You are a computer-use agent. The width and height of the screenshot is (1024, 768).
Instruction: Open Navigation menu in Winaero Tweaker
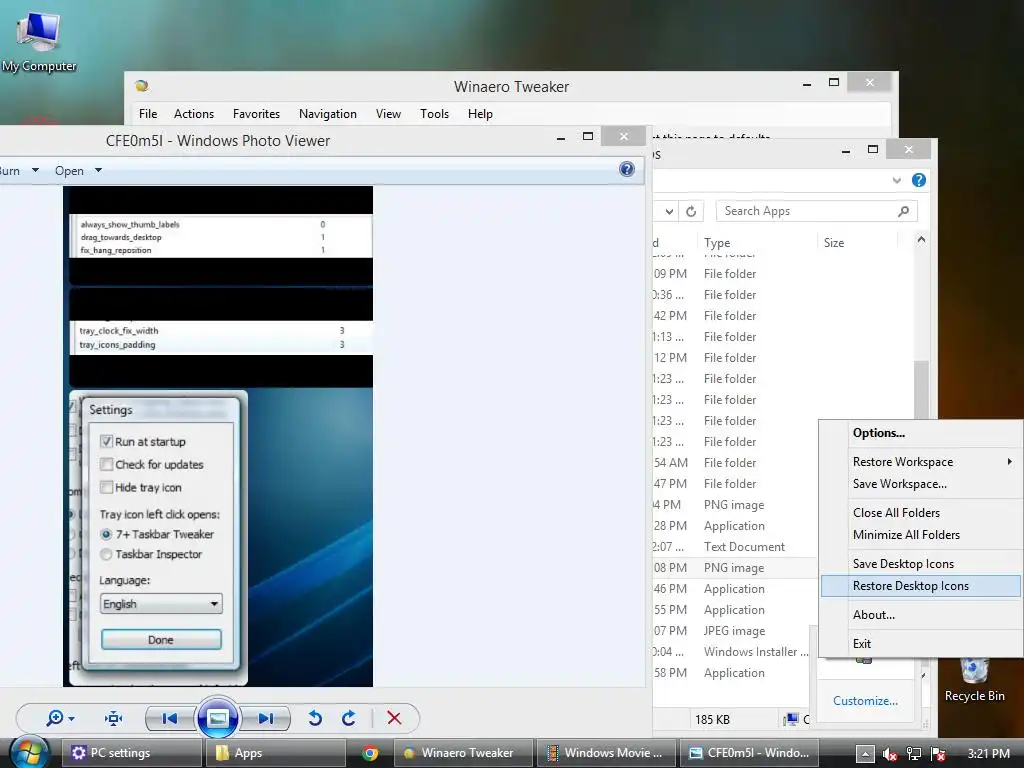pos(328,114)
